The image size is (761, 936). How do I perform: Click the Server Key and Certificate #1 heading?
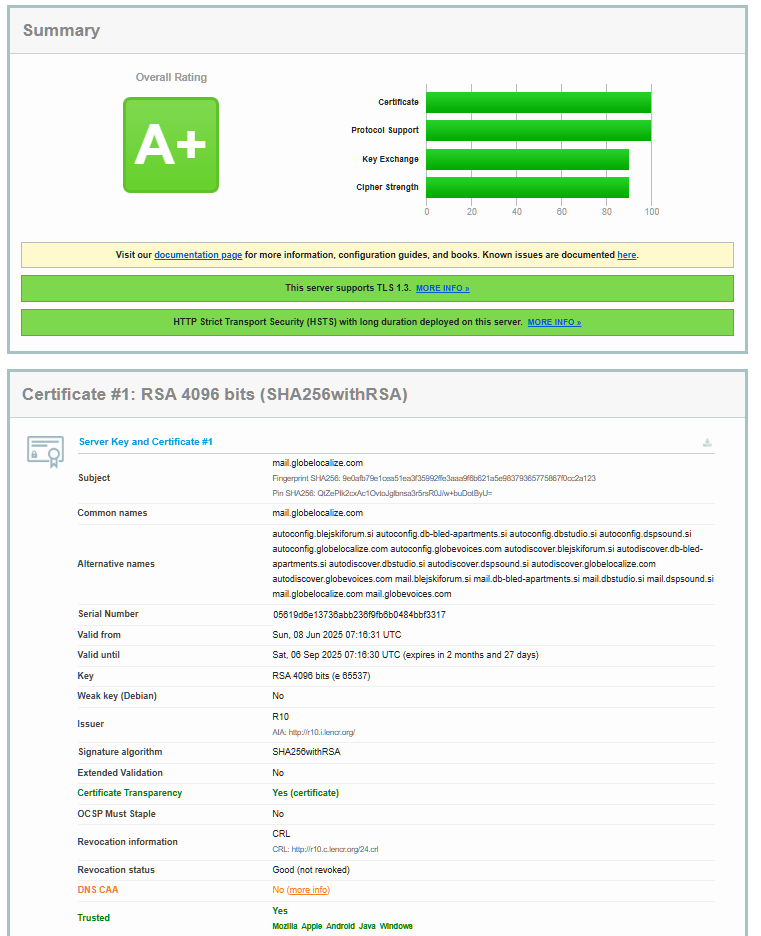tap(145, 442)
